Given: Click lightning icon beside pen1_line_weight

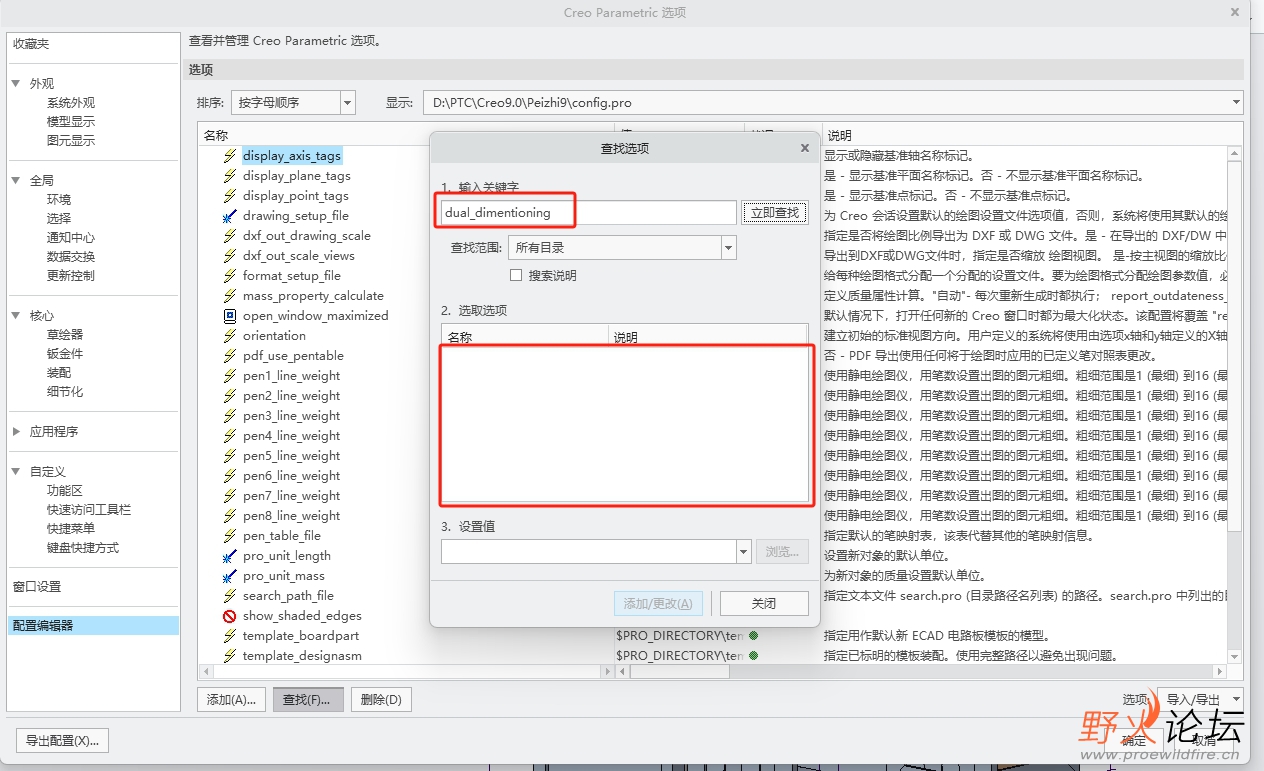Looking at the screenshot, I should 230,376.
